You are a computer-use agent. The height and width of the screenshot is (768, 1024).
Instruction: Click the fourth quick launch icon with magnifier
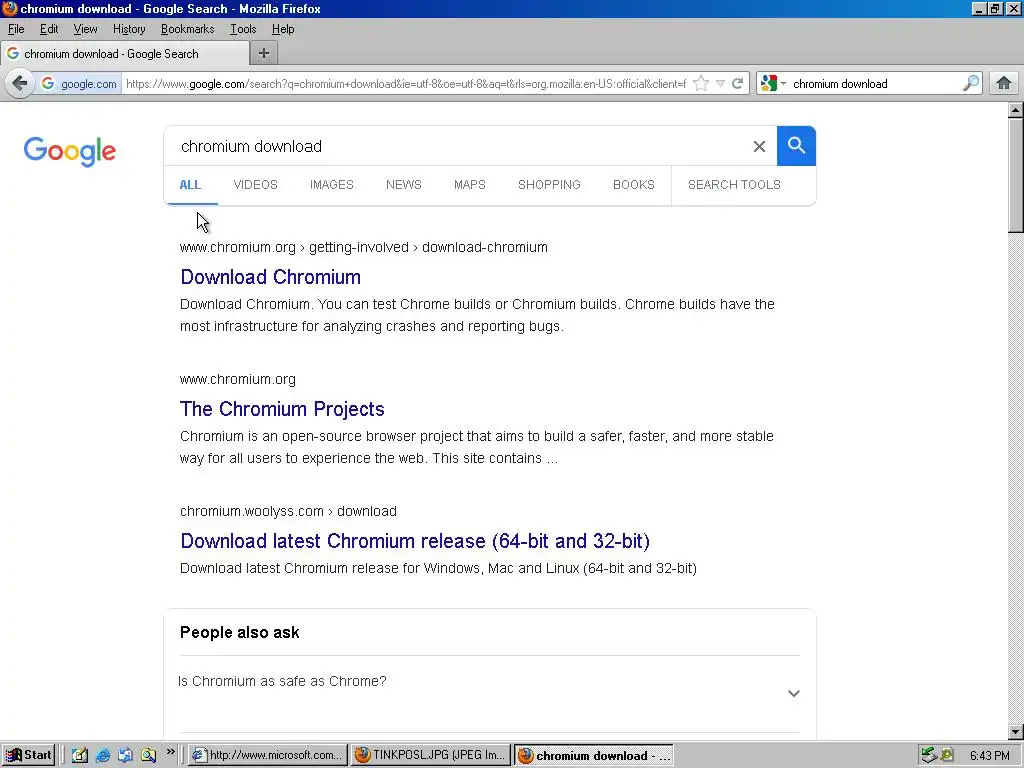tap(148, 756)
